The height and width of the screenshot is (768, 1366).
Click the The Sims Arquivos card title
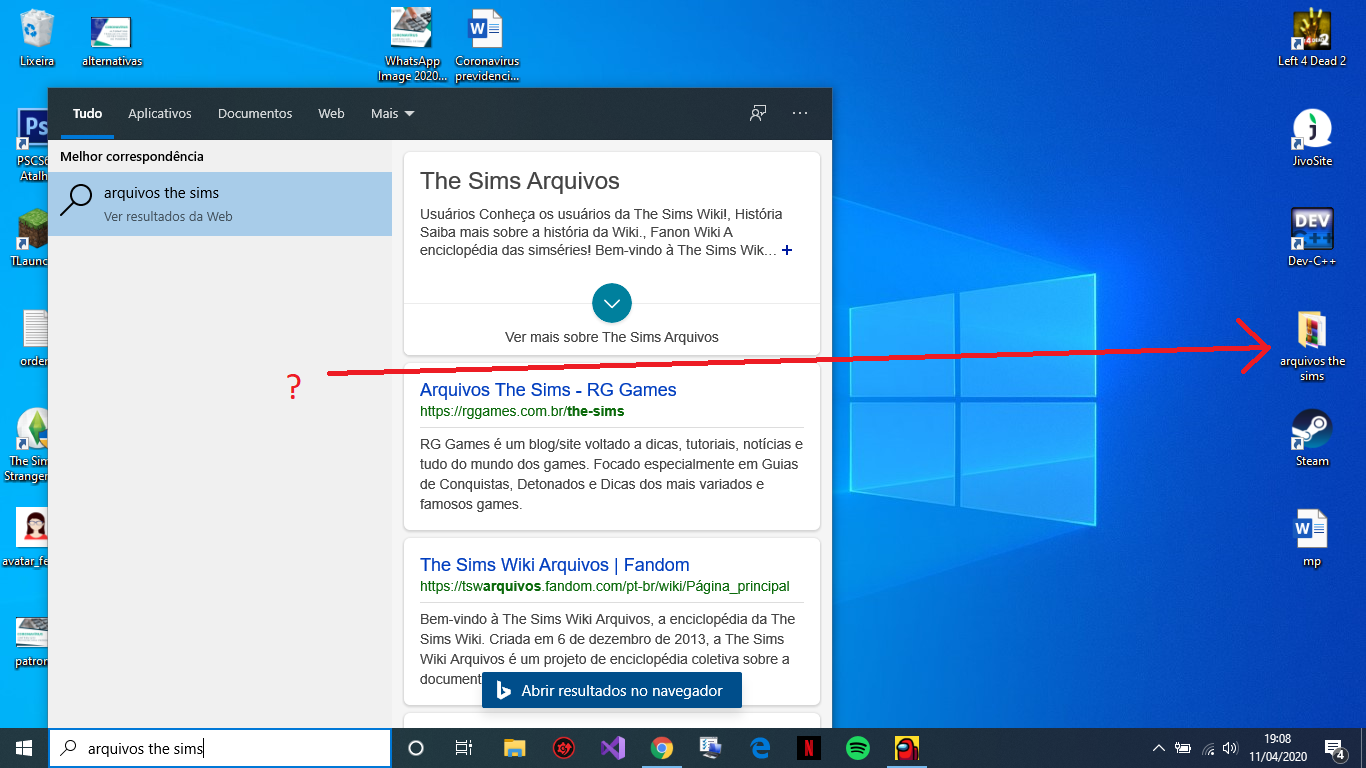pyautogui.click(x=520, y=181)
